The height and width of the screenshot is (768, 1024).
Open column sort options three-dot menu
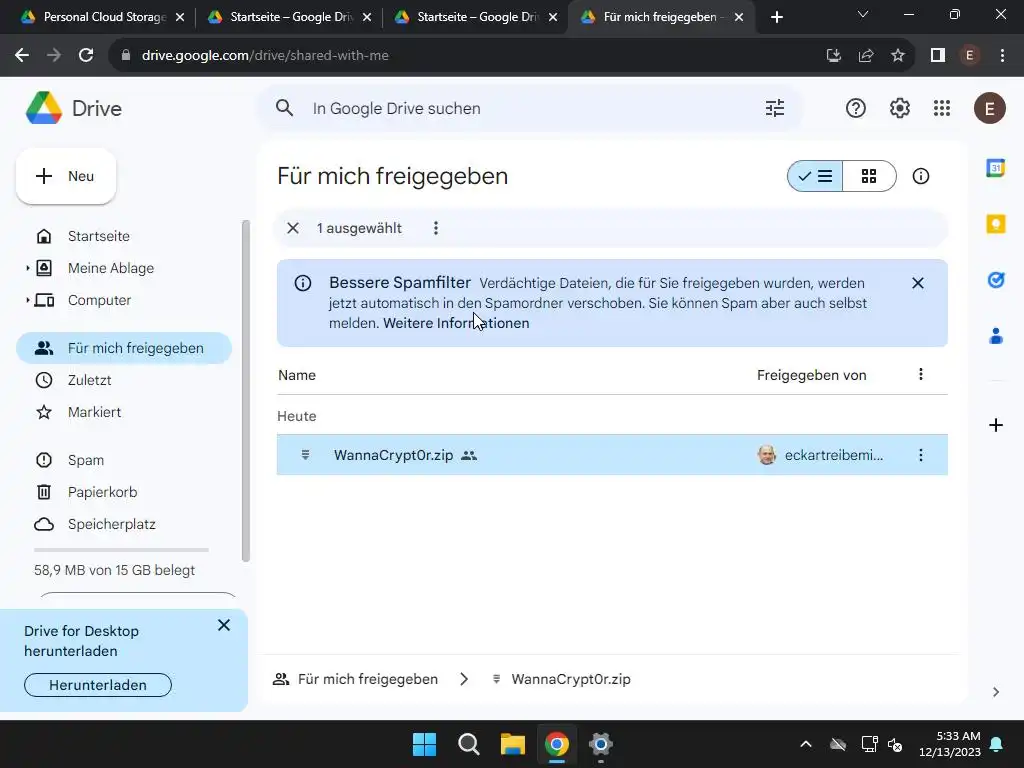[x=920, y=374]
